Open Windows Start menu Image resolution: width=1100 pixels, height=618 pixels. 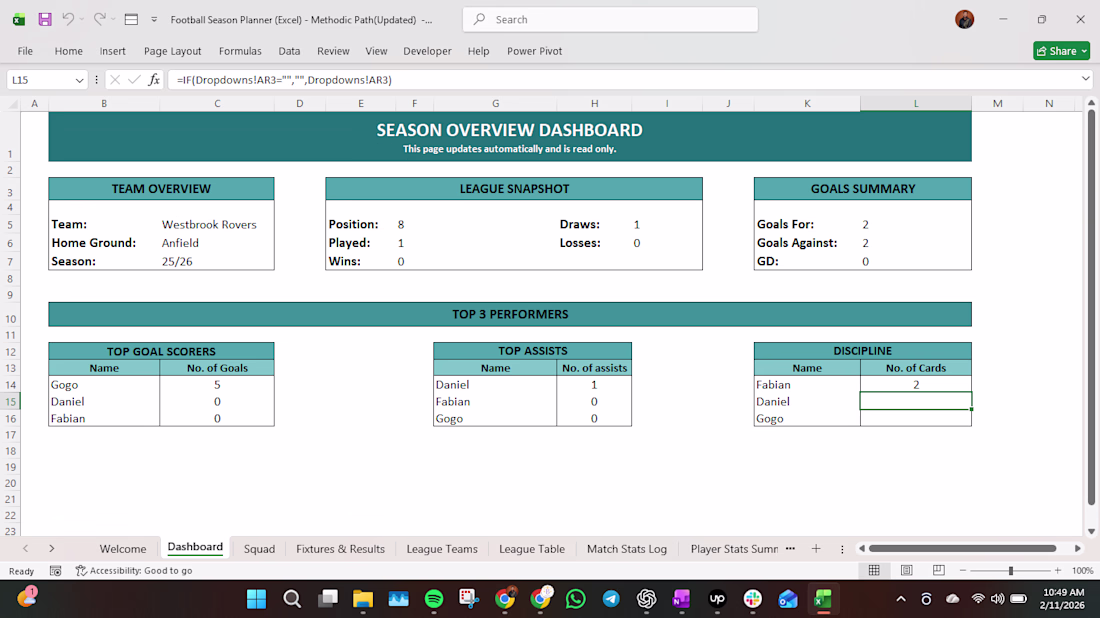[257, 599]
